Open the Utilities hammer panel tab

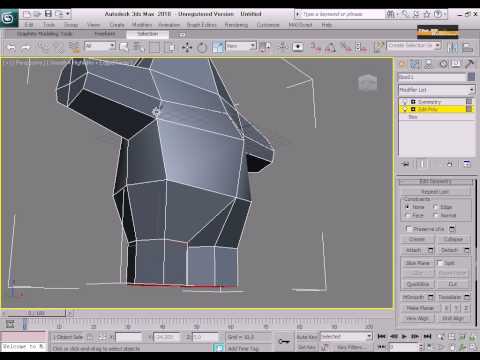click(x=469, y=64)
